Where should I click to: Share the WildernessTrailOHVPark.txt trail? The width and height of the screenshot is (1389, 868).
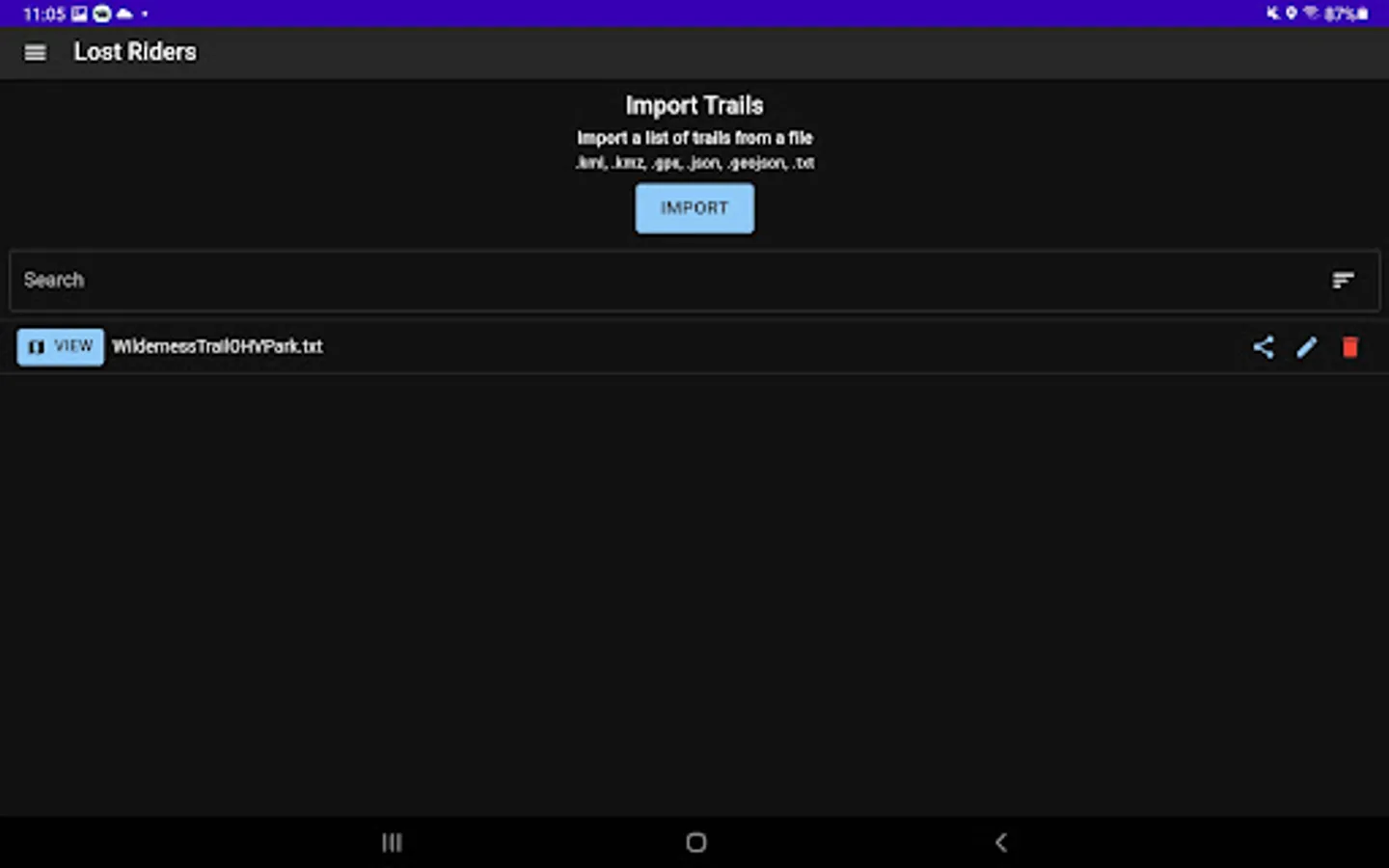1264,347
